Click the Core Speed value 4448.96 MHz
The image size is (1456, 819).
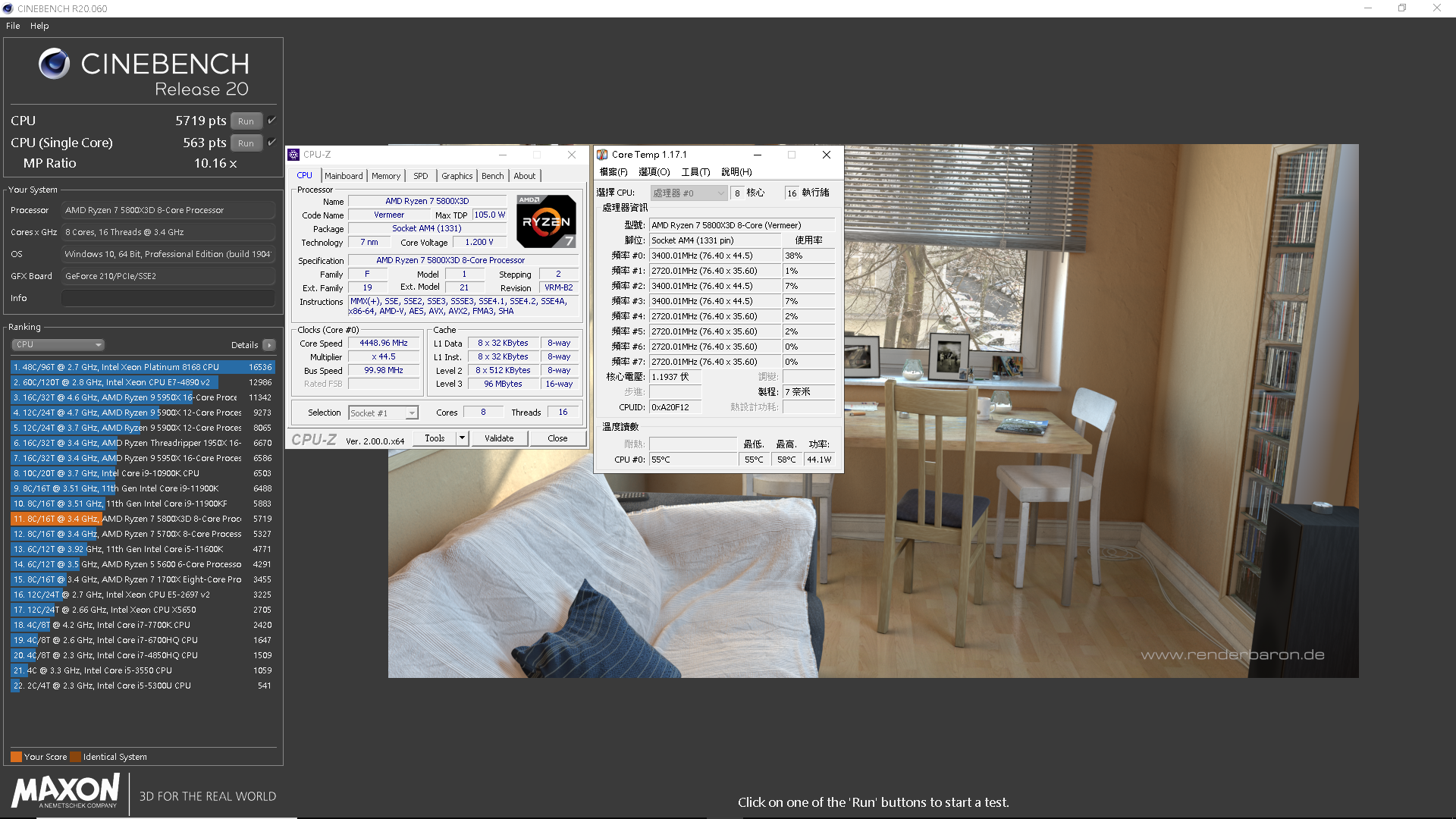tap(384, 344)
